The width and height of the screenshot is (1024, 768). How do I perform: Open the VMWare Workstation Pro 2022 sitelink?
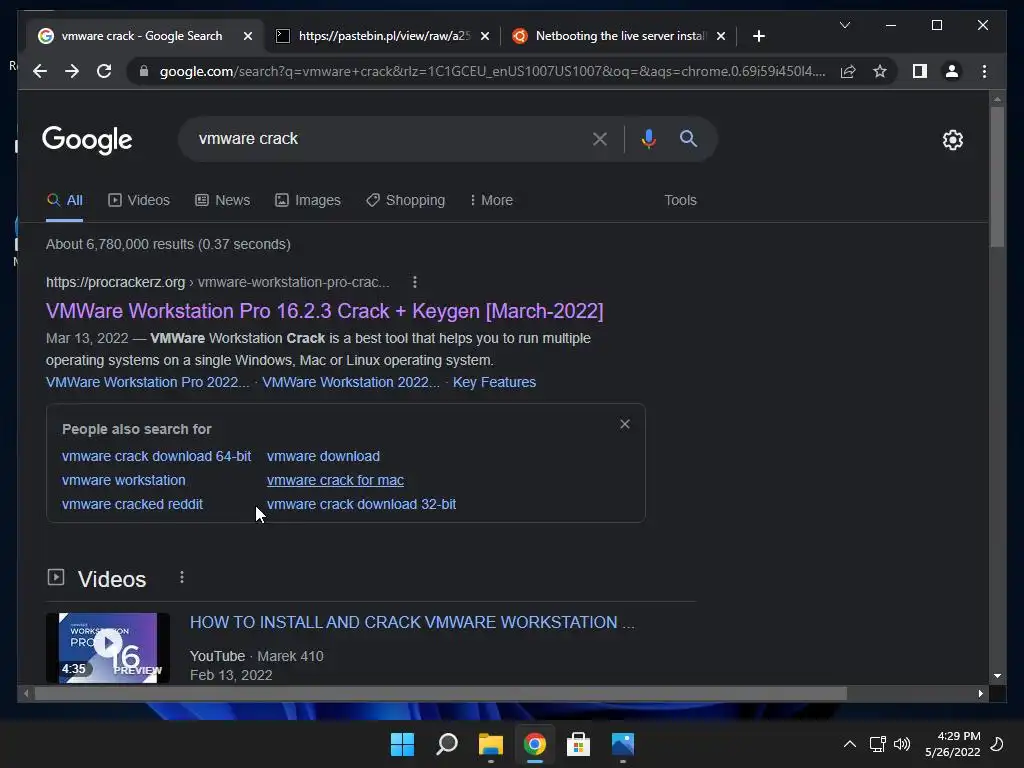pos(148,382)
